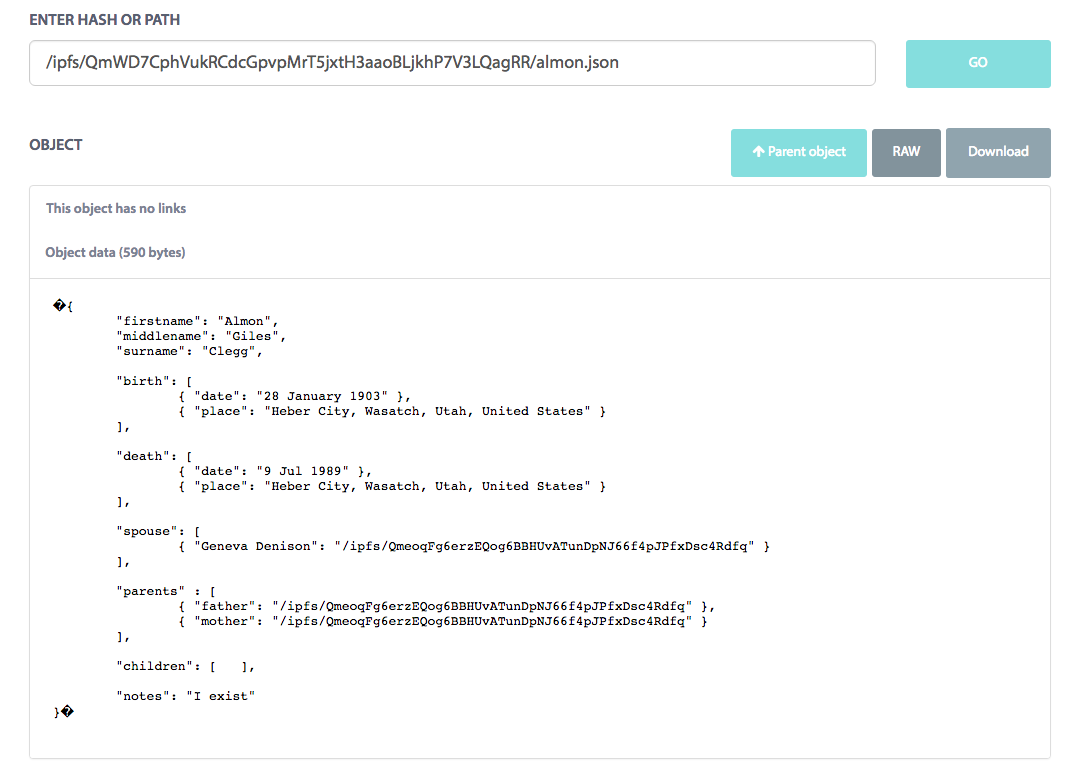Image resolution: width=1074 pixels, height=777 pixels.
Task: Click the "parents" : [ key line
Action: point(166,591)
